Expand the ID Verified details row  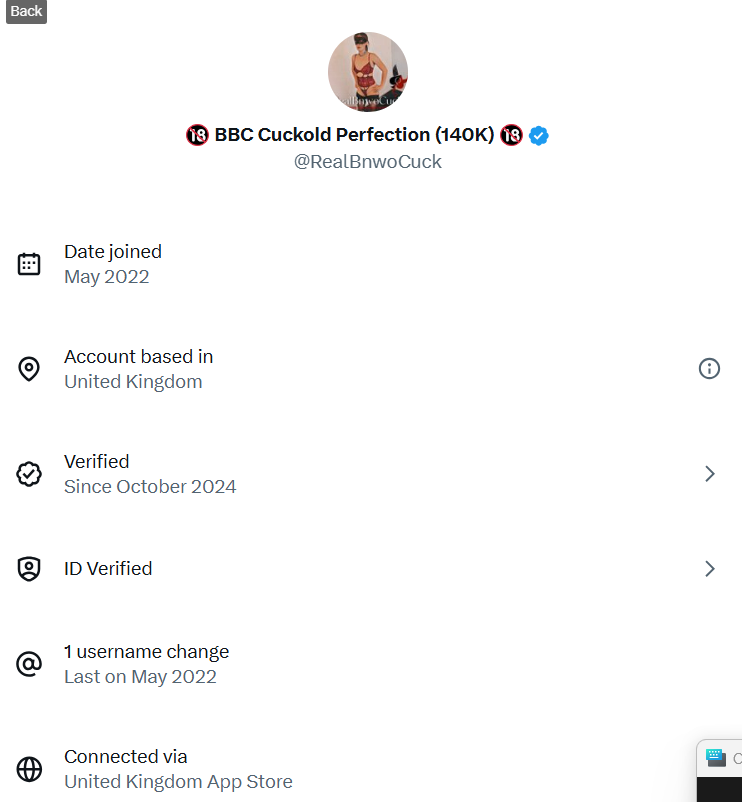click(710, 568)
